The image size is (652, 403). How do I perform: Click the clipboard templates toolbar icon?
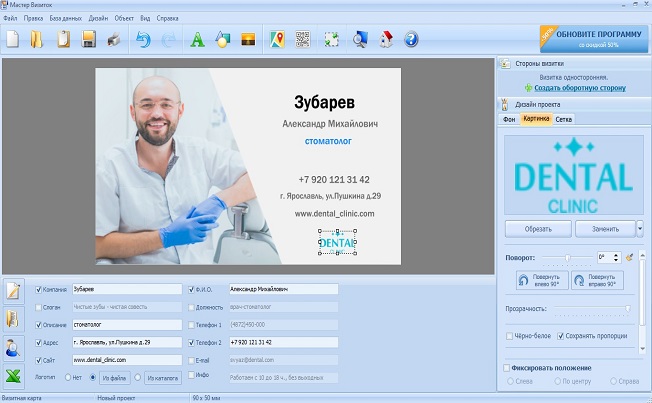pyautogui.click(x=63, y=39)
